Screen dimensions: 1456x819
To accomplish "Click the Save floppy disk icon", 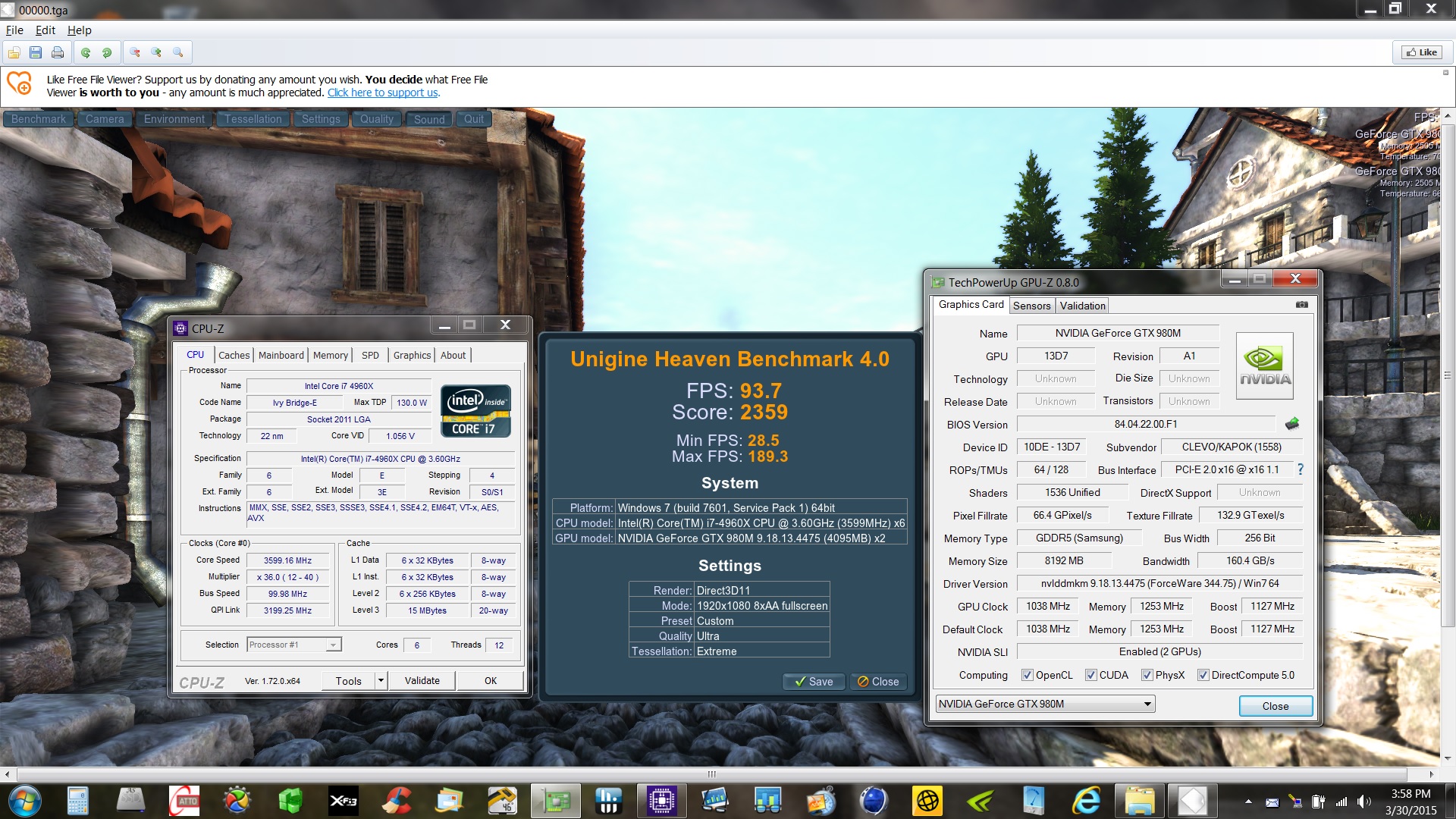I will click(36, 52).
